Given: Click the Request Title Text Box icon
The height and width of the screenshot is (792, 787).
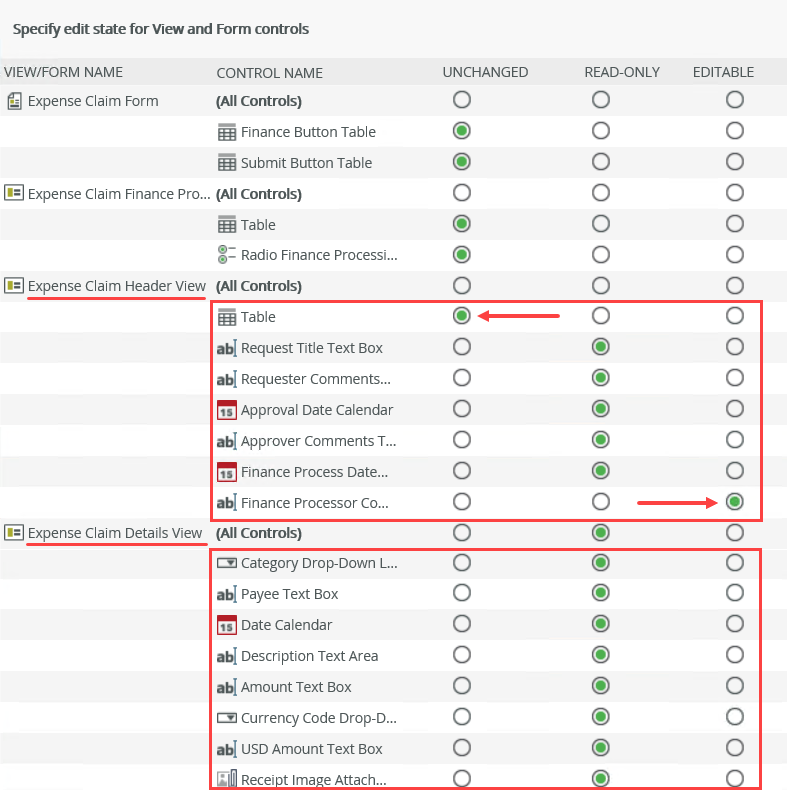Looking at the screenshot, I should tap(227, 348).
